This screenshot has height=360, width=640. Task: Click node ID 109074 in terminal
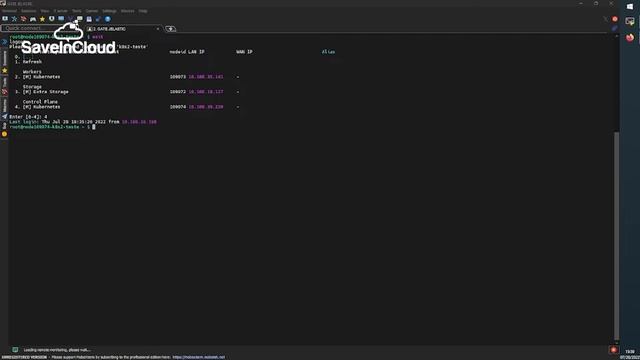tap(178, 107)
